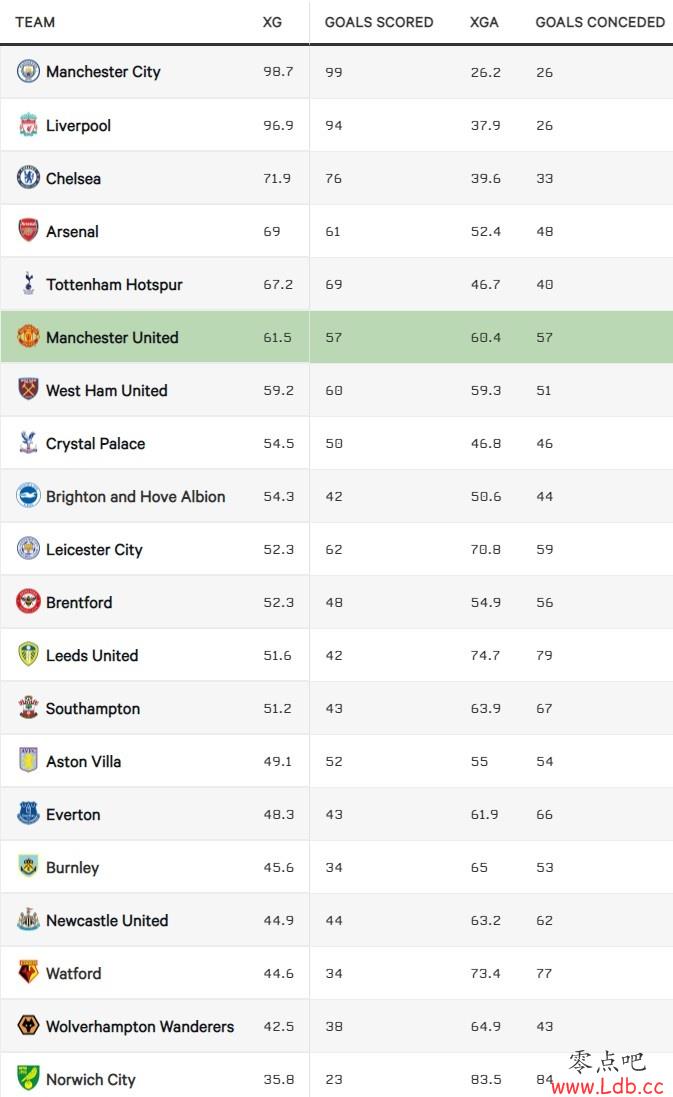Image resolution: width=673 pixels, height=1097 pixels.
Task: Open the Brighton and Hove Albion link
Action: 136,497
